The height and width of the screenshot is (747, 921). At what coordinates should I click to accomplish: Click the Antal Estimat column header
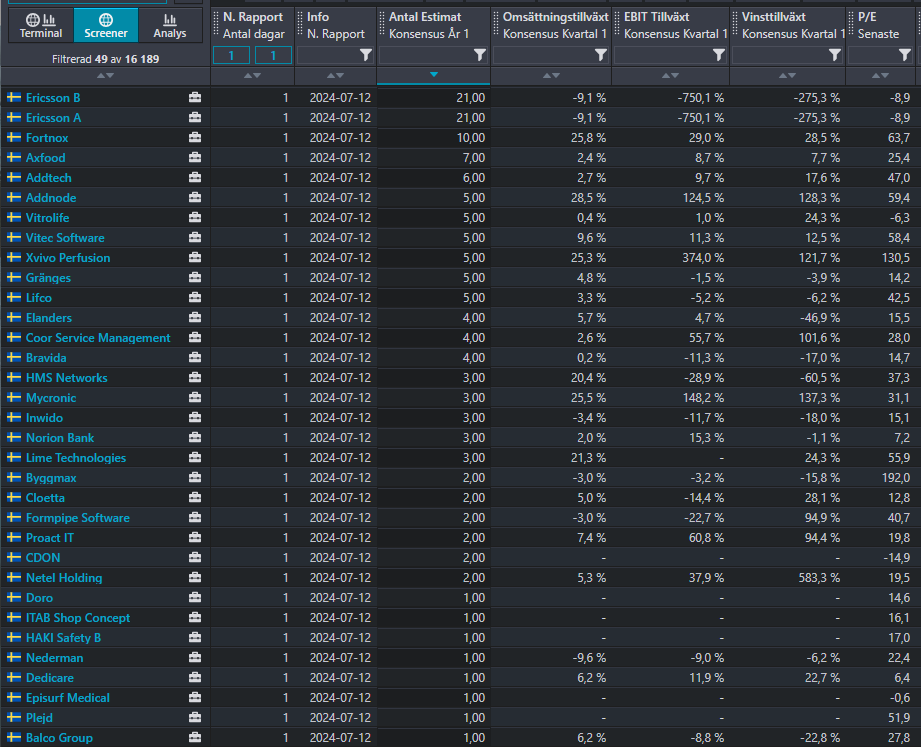coord(433,25)
